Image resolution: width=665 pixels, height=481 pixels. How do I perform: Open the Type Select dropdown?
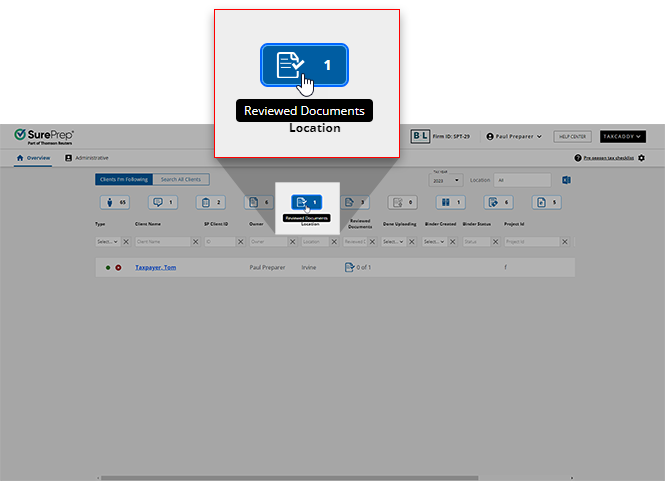108,242
